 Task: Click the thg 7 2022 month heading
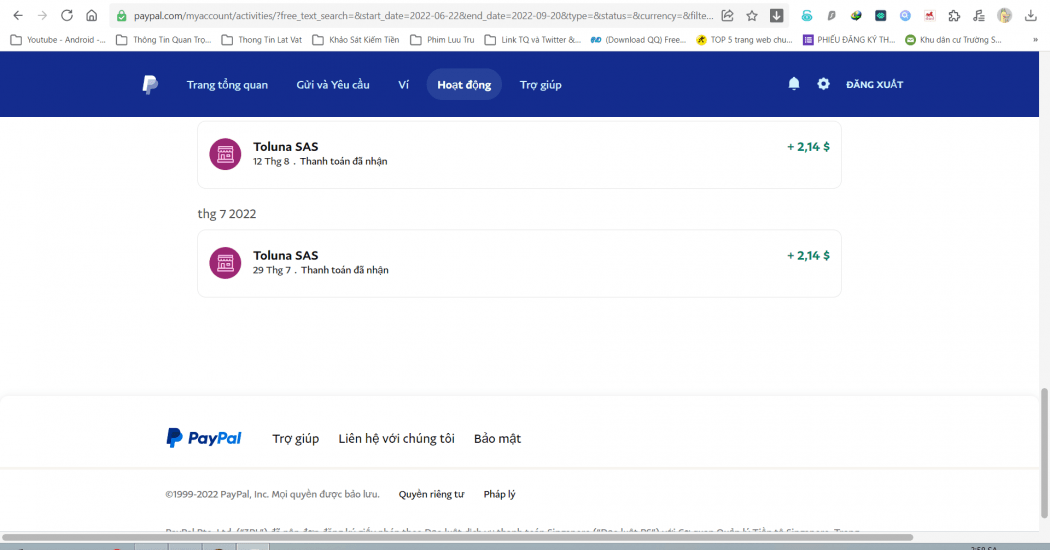pos(226,214)
